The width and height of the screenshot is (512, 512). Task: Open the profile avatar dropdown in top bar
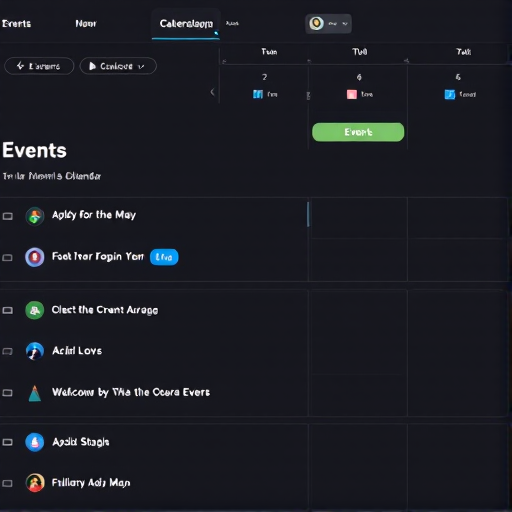(x=328, y=24)
